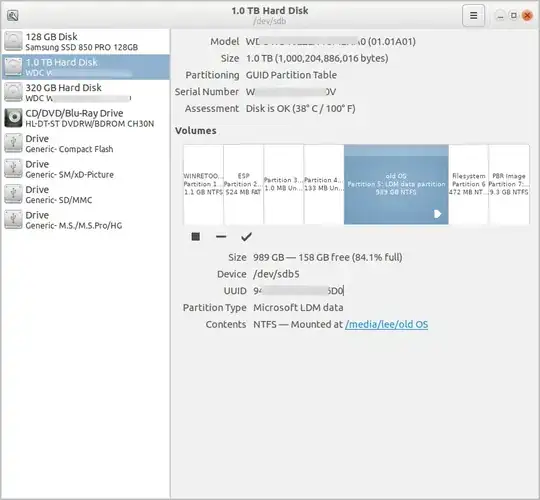
Task: Open the /media/lee/old OS mount link
Action: point(386,324)
